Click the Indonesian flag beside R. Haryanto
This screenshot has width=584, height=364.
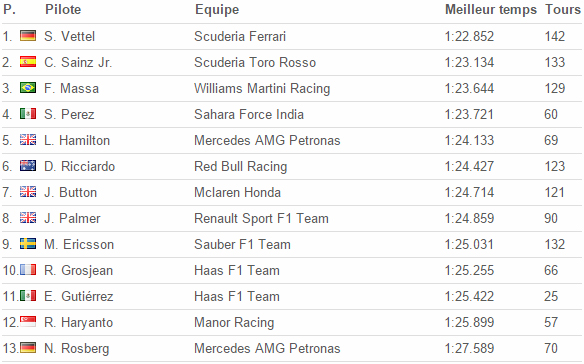point(28,322)
